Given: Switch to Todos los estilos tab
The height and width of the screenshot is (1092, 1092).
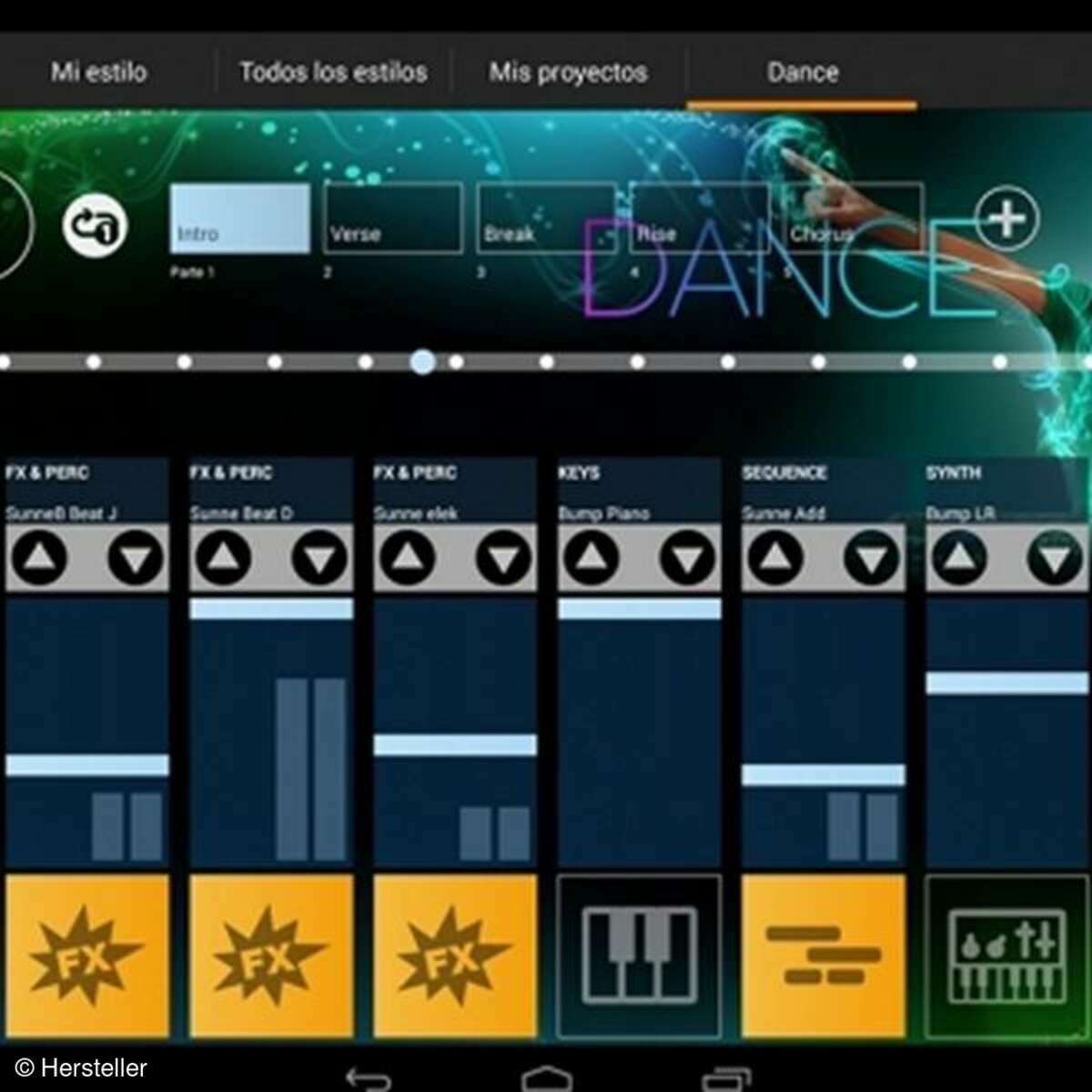Looking at the screenshot, I should (333, 72).
